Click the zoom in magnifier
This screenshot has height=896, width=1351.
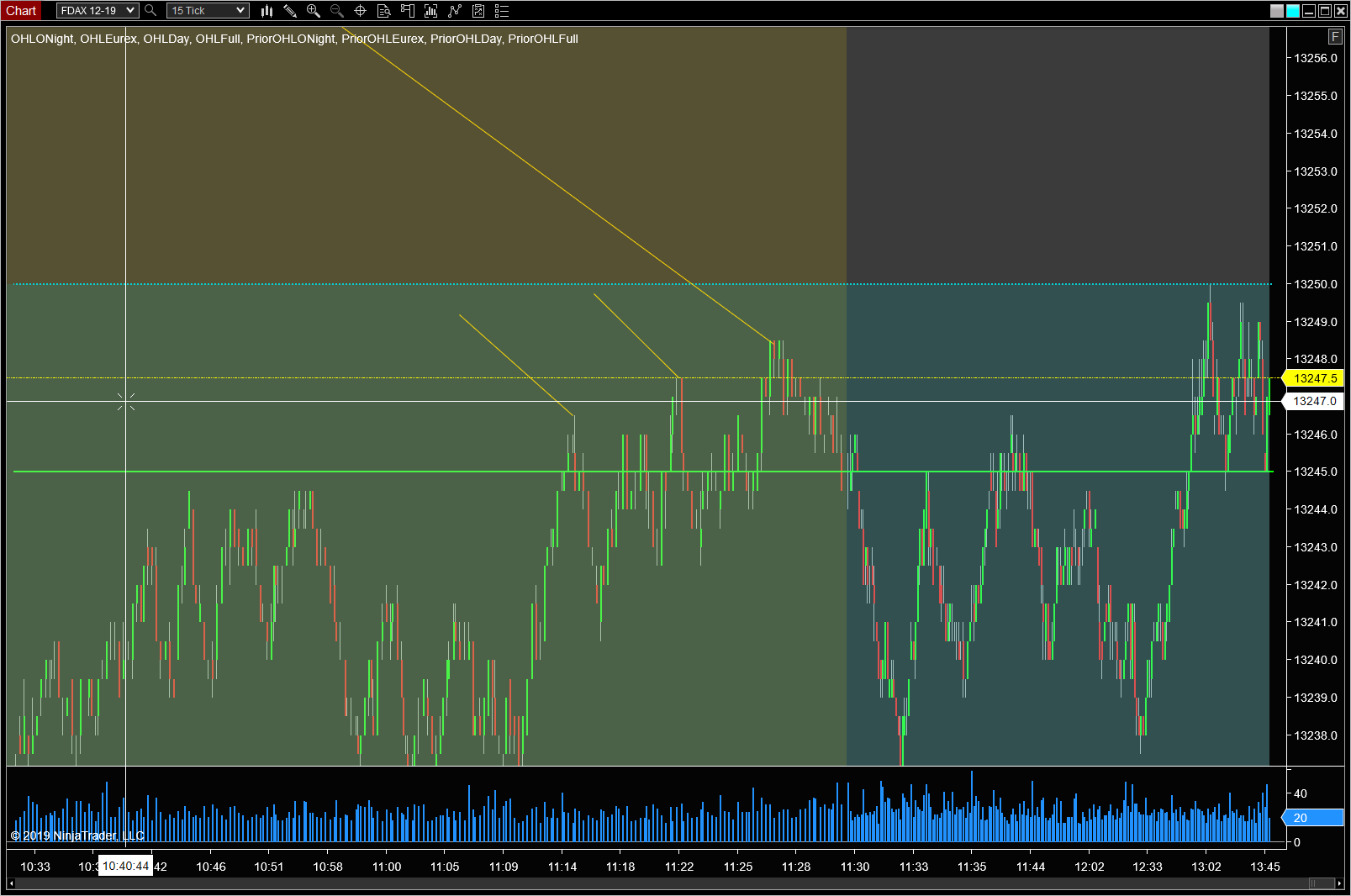(x=314, y=11)
